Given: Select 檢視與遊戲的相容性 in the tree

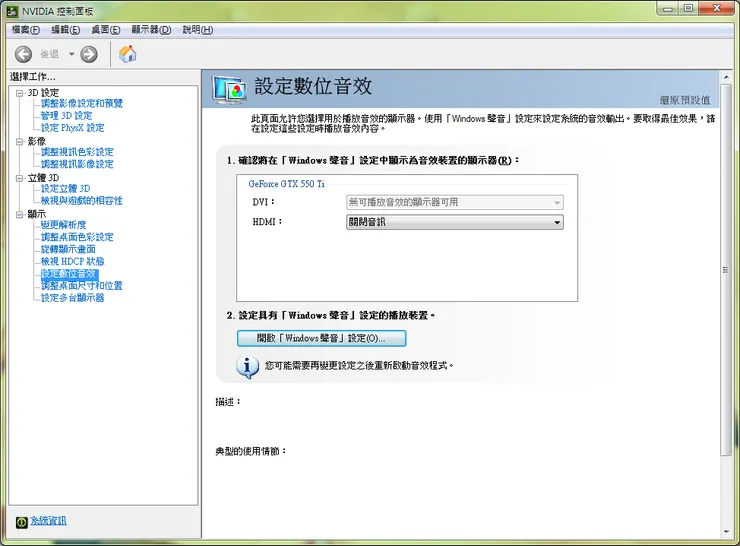Looking at the screenshot, I should click(82, 201).
